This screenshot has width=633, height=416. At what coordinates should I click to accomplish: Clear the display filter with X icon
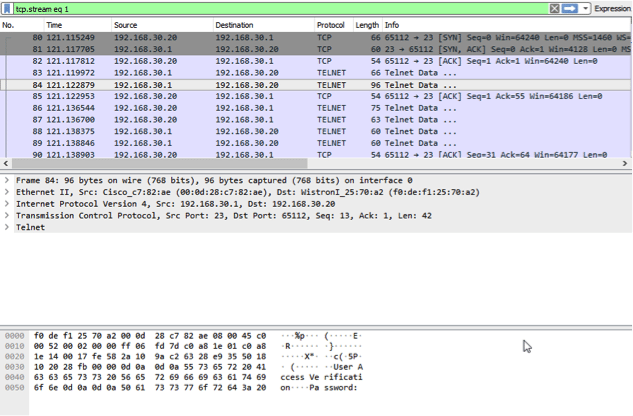[554, 8]
